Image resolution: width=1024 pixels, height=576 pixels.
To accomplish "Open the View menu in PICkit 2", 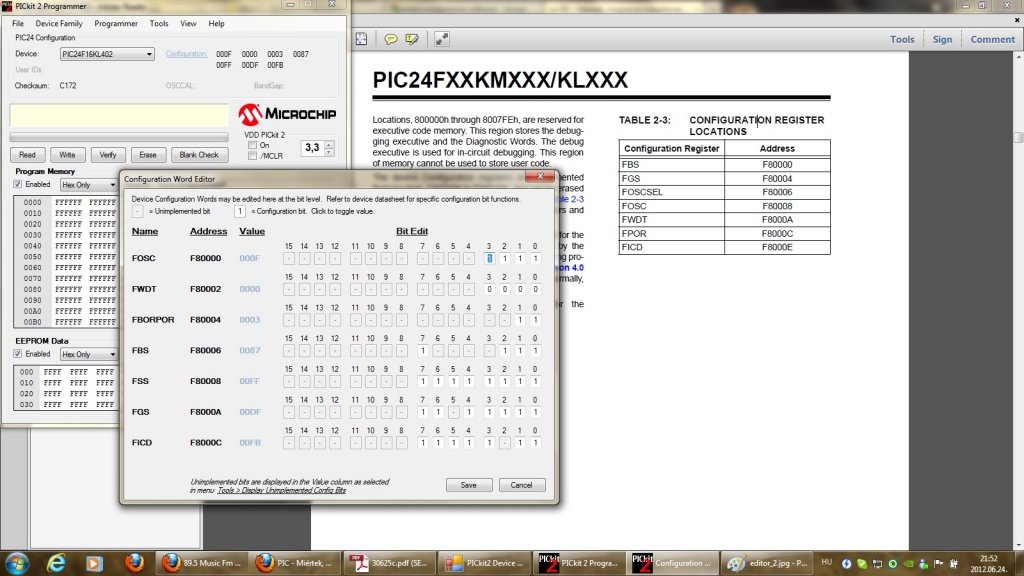I will tap(188, 24).
